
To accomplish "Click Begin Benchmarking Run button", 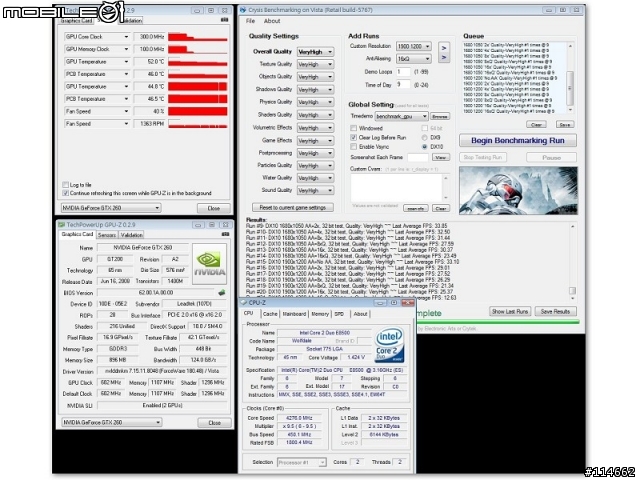I will pos(518,140).
